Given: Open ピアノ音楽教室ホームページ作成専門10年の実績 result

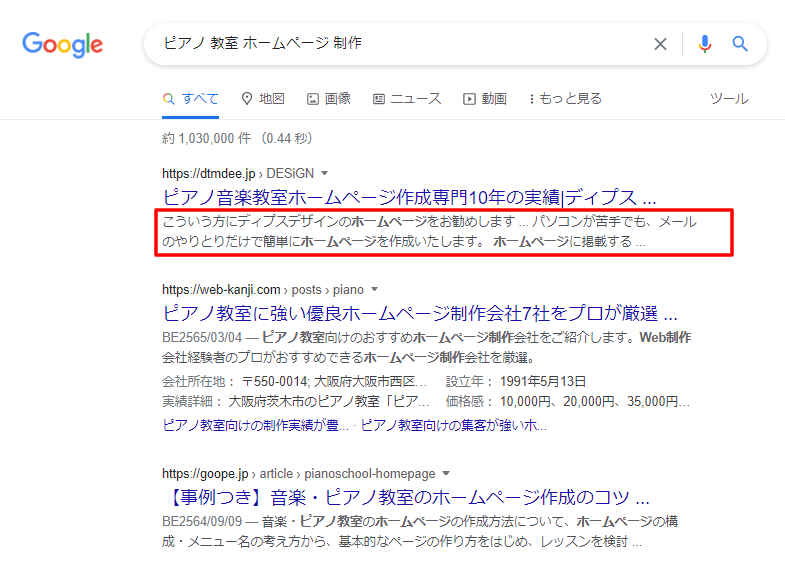Looking at the screenshot, I should pyautogui.click(x=409, y=197).
